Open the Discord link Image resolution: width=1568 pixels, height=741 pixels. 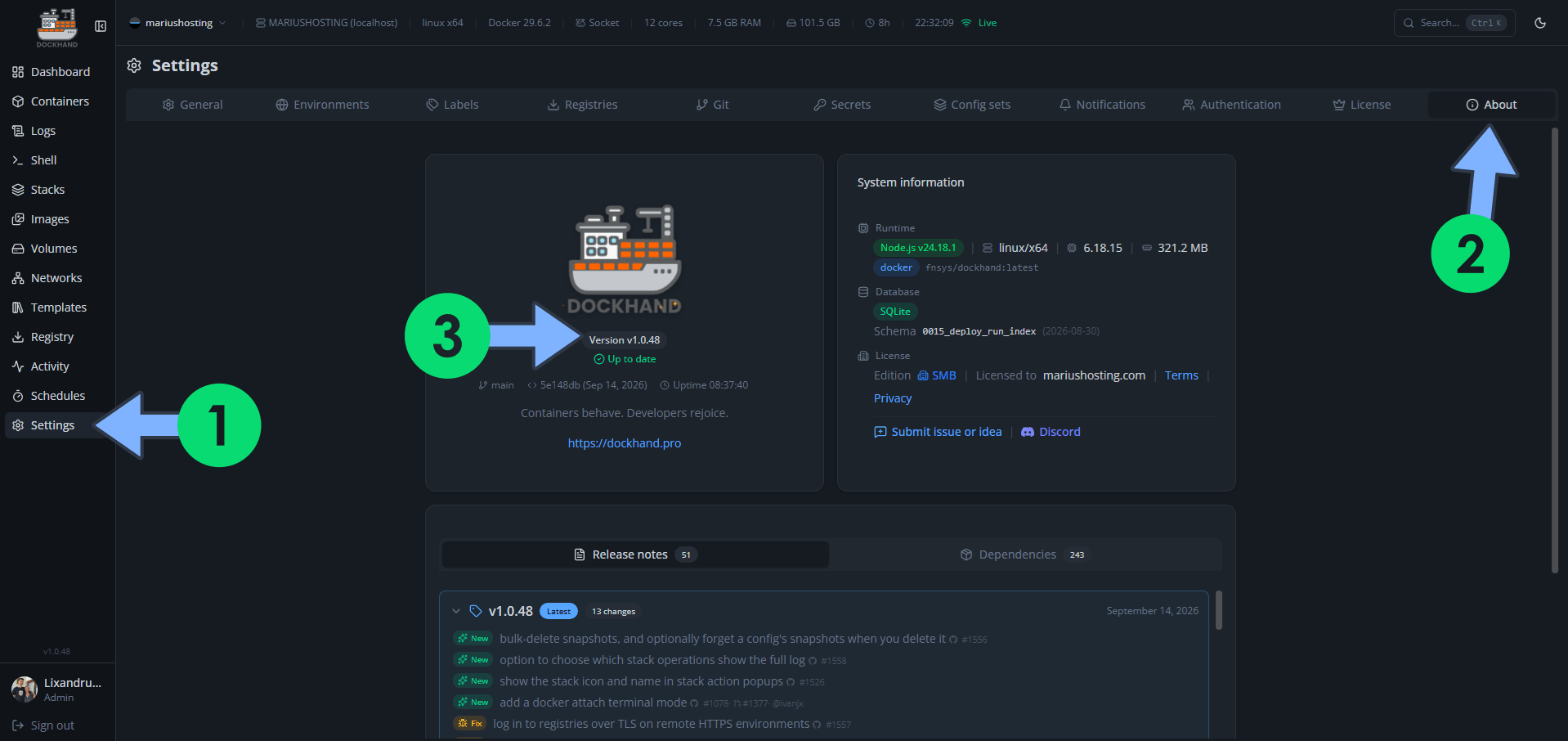coord(1051,432)
